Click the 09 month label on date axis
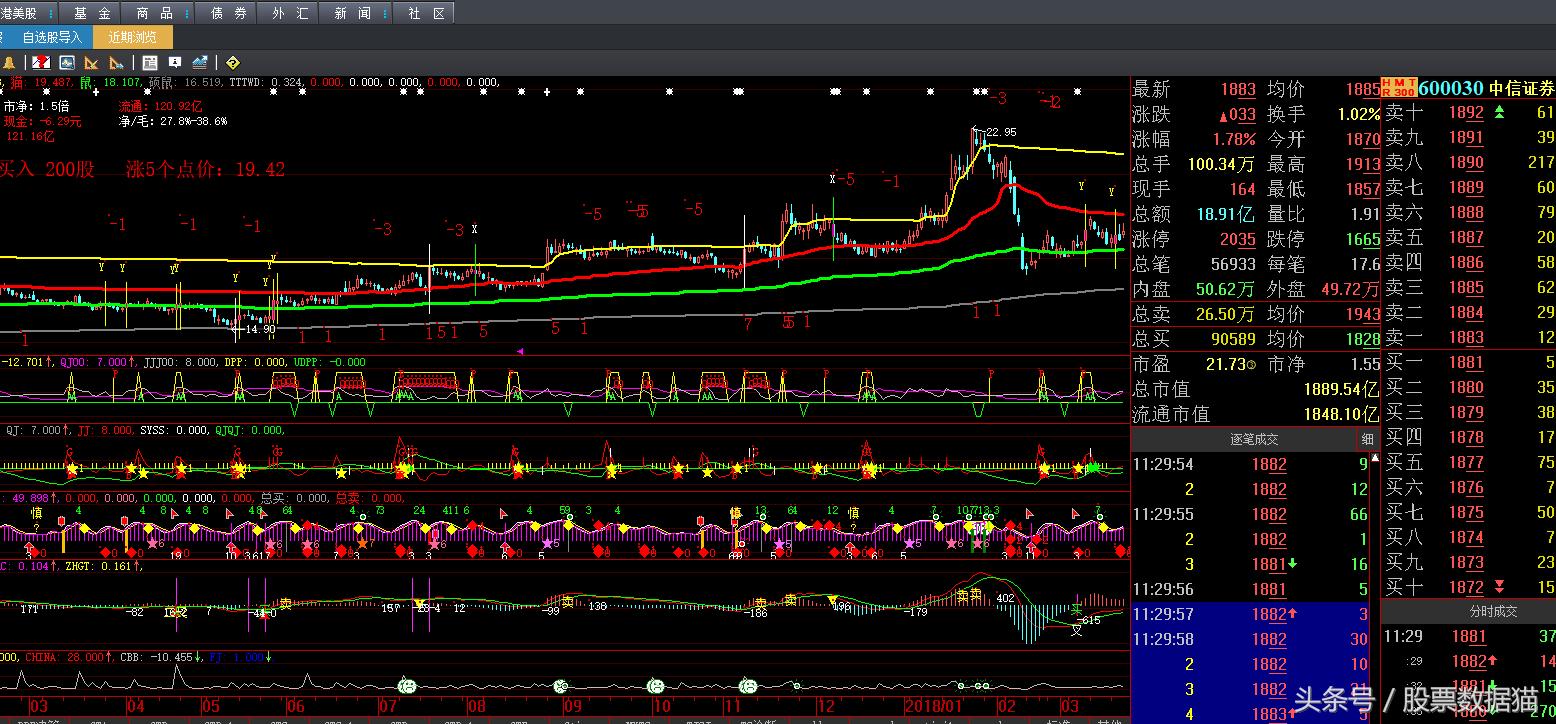Screen dimensions: 1556x724 click(572, 706)
